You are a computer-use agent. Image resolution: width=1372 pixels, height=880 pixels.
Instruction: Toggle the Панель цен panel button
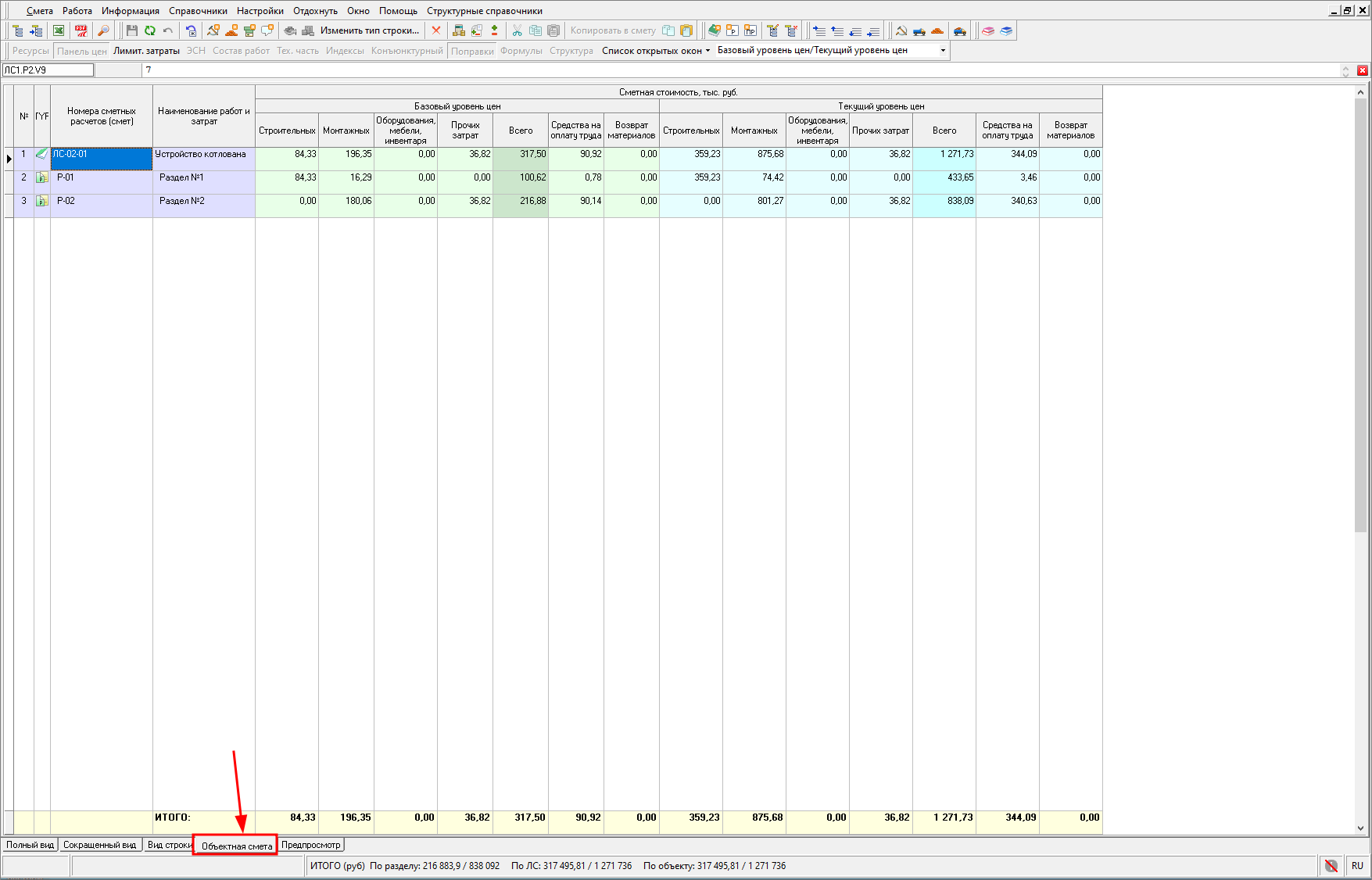[81, 51]
